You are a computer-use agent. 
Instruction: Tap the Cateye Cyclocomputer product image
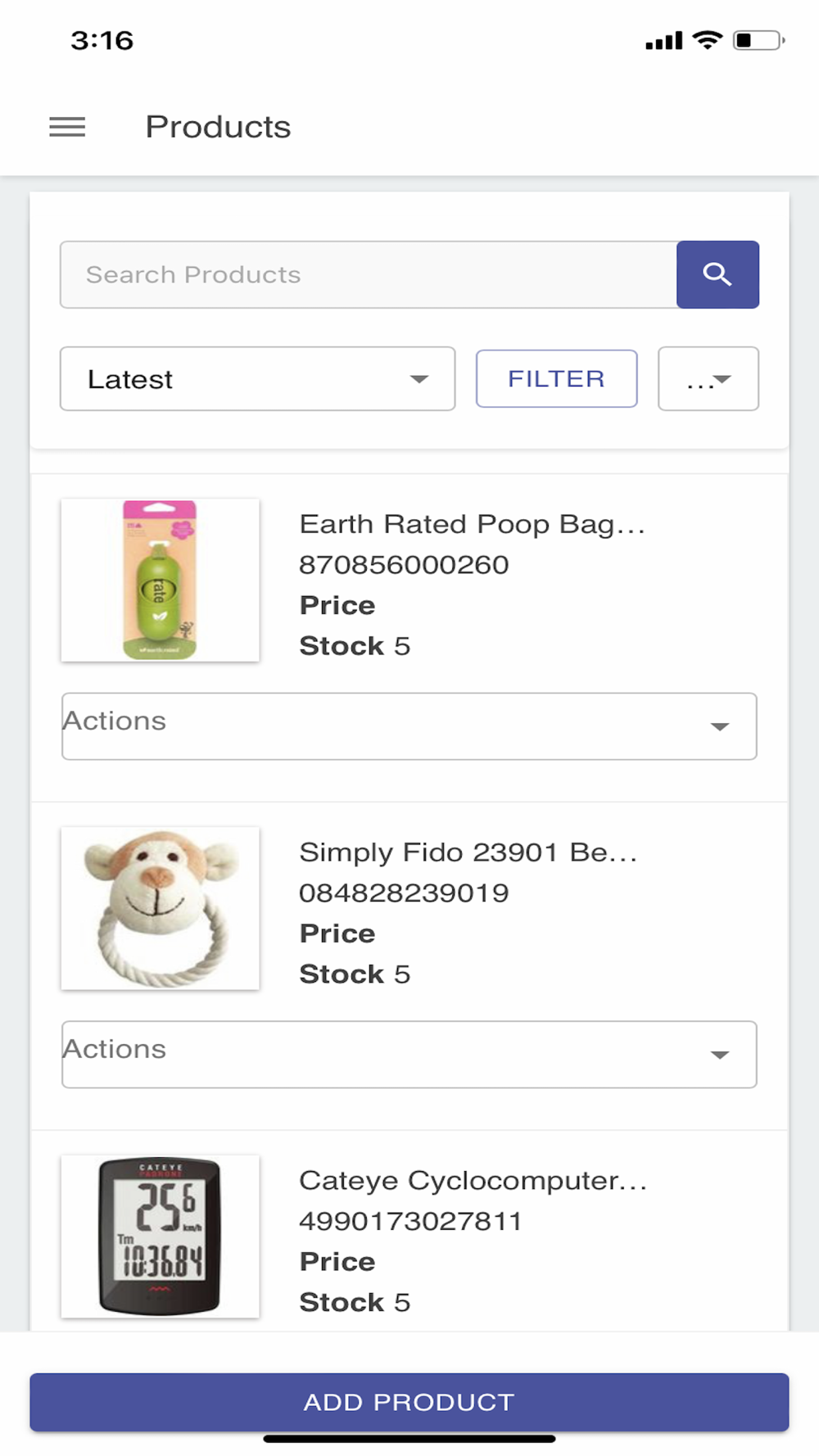(x=161, y=1236)
